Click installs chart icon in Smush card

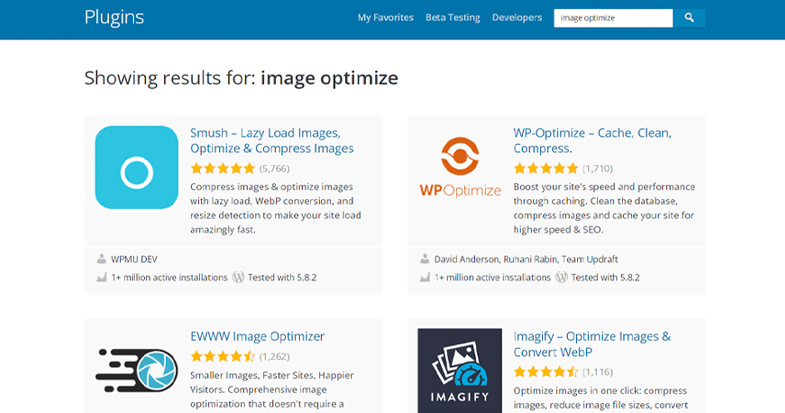(101, 277)
